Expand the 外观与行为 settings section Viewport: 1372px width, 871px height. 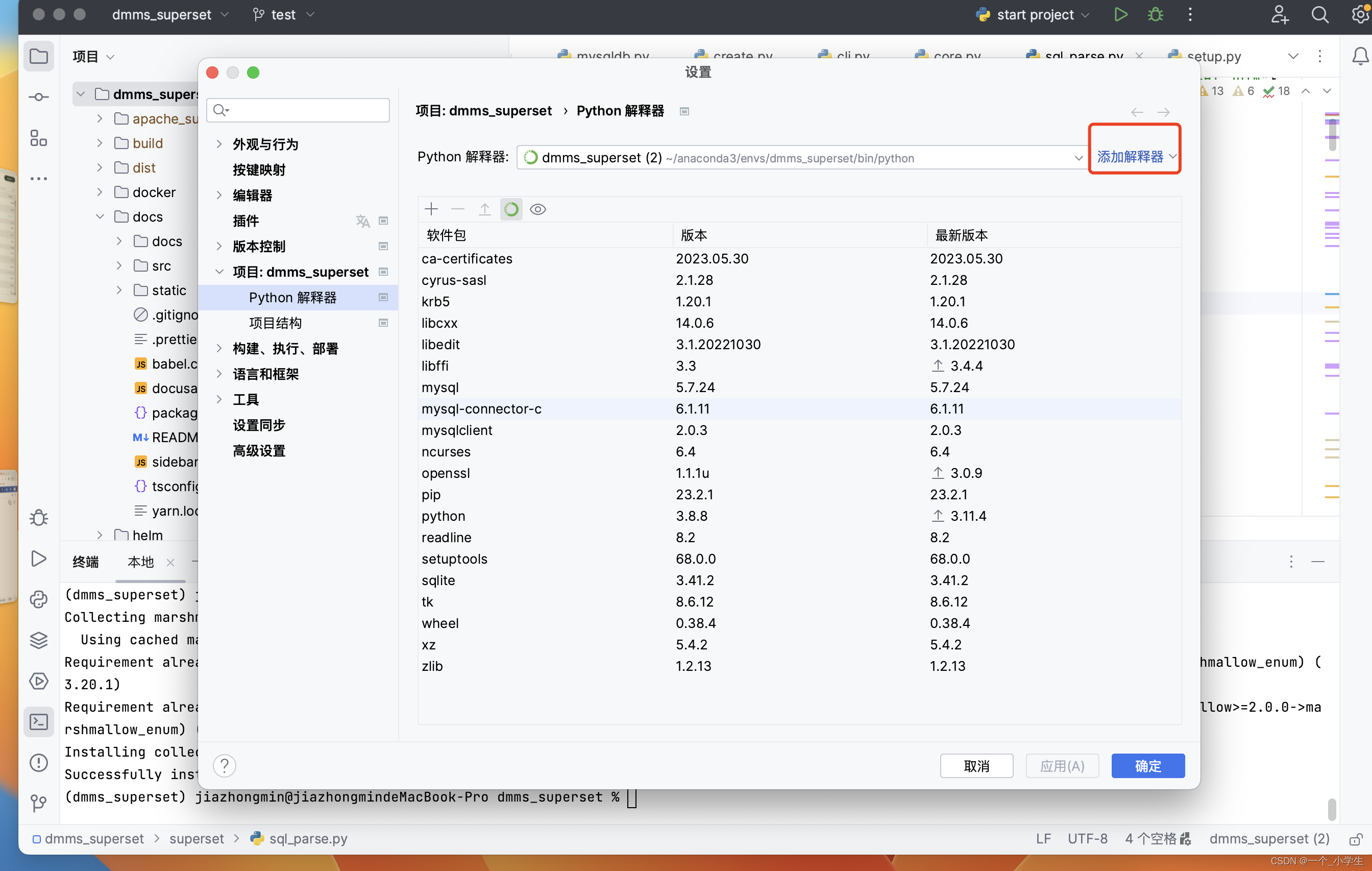click(x=219, y=144)
